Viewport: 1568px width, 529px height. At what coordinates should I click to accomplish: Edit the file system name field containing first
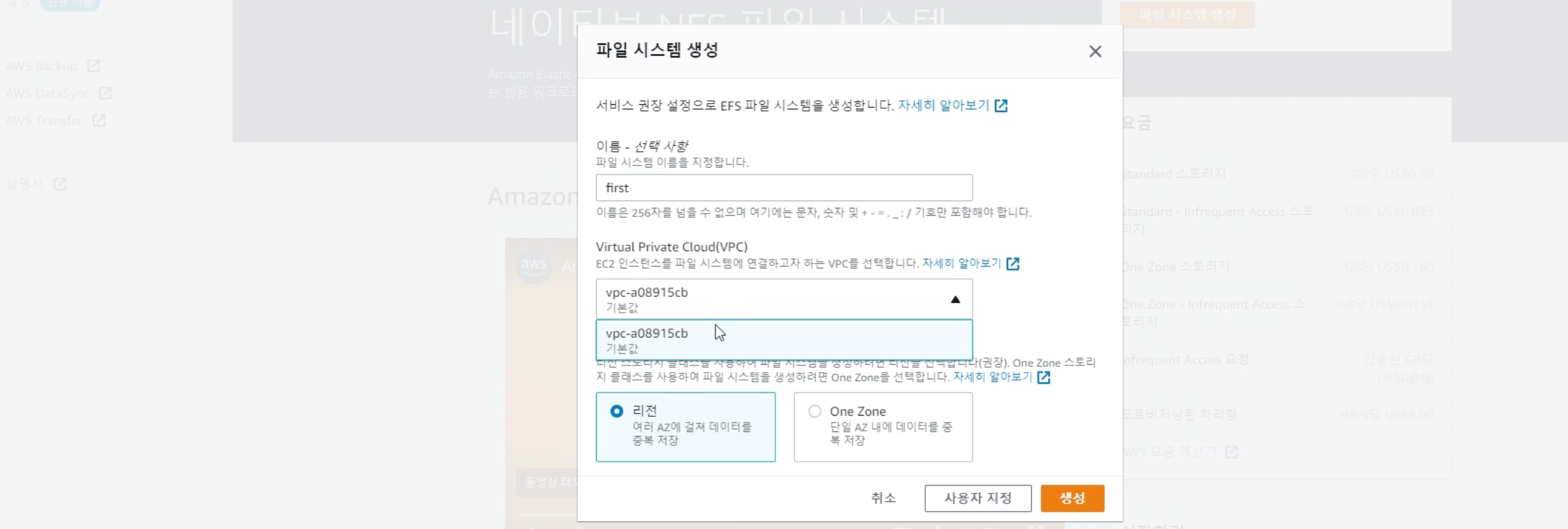(783, 188)
